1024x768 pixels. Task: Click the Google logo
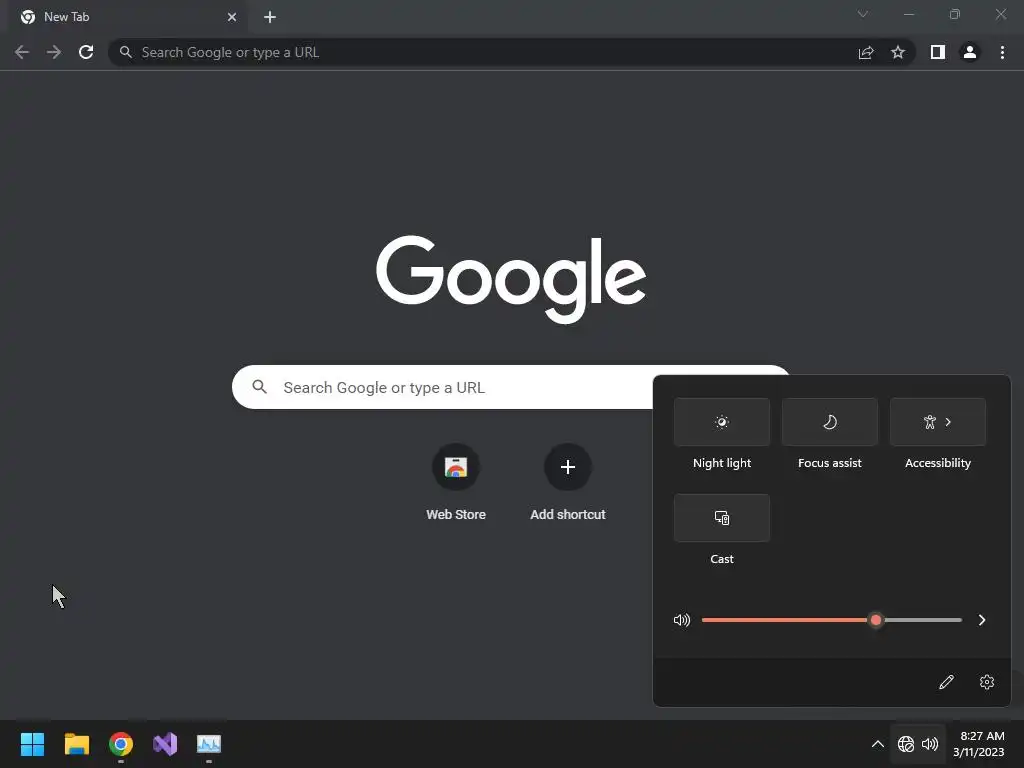pos(511,280)
